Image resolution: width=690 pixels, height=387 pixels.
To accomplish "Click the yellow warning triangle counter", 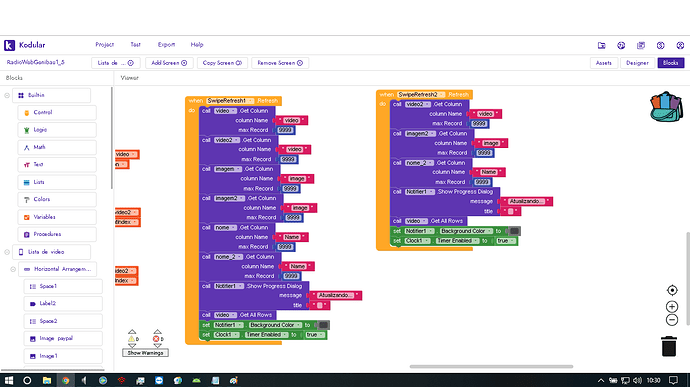I will 132,339.
